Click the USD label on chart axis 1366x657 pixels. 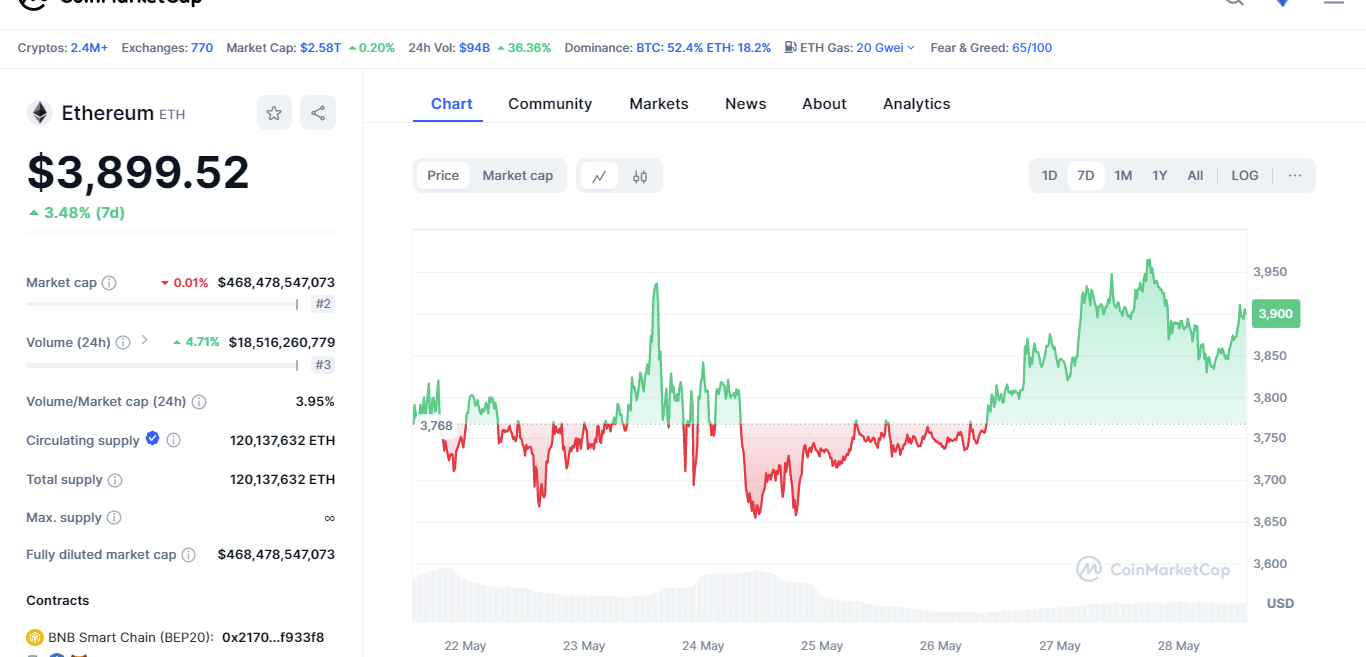[1280, 603]
